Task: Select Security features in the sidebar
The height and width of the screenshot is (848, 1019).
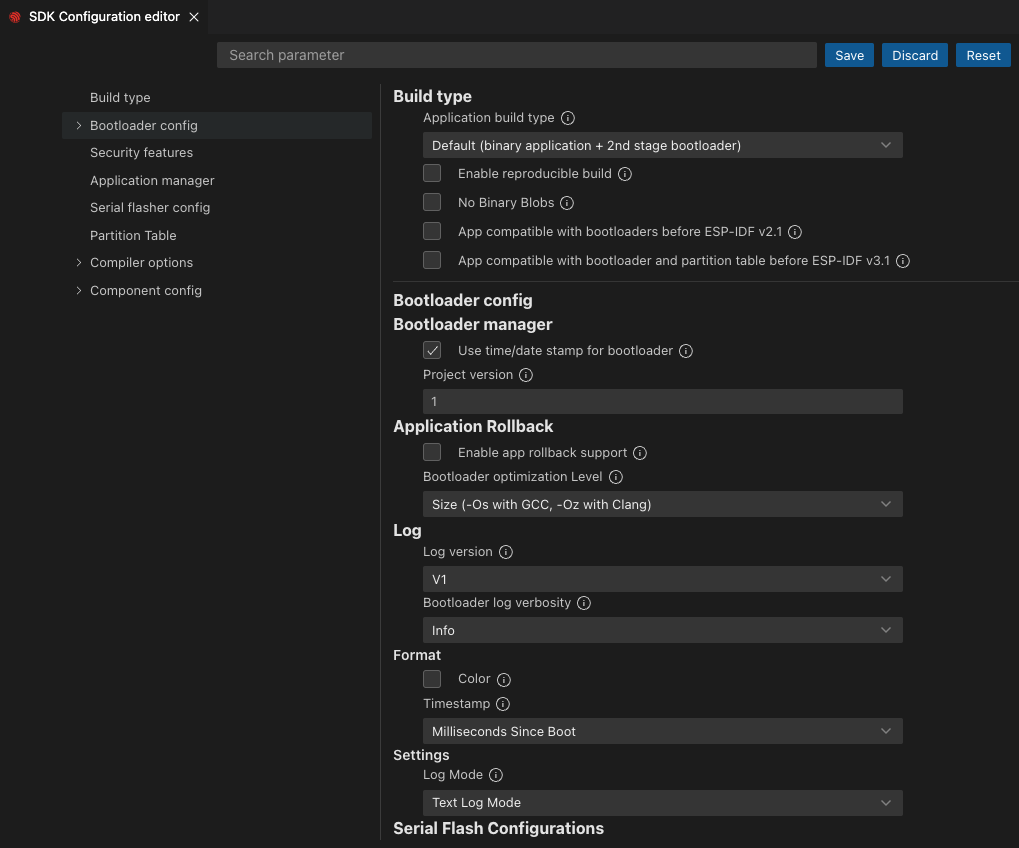Action: point(141,153)
